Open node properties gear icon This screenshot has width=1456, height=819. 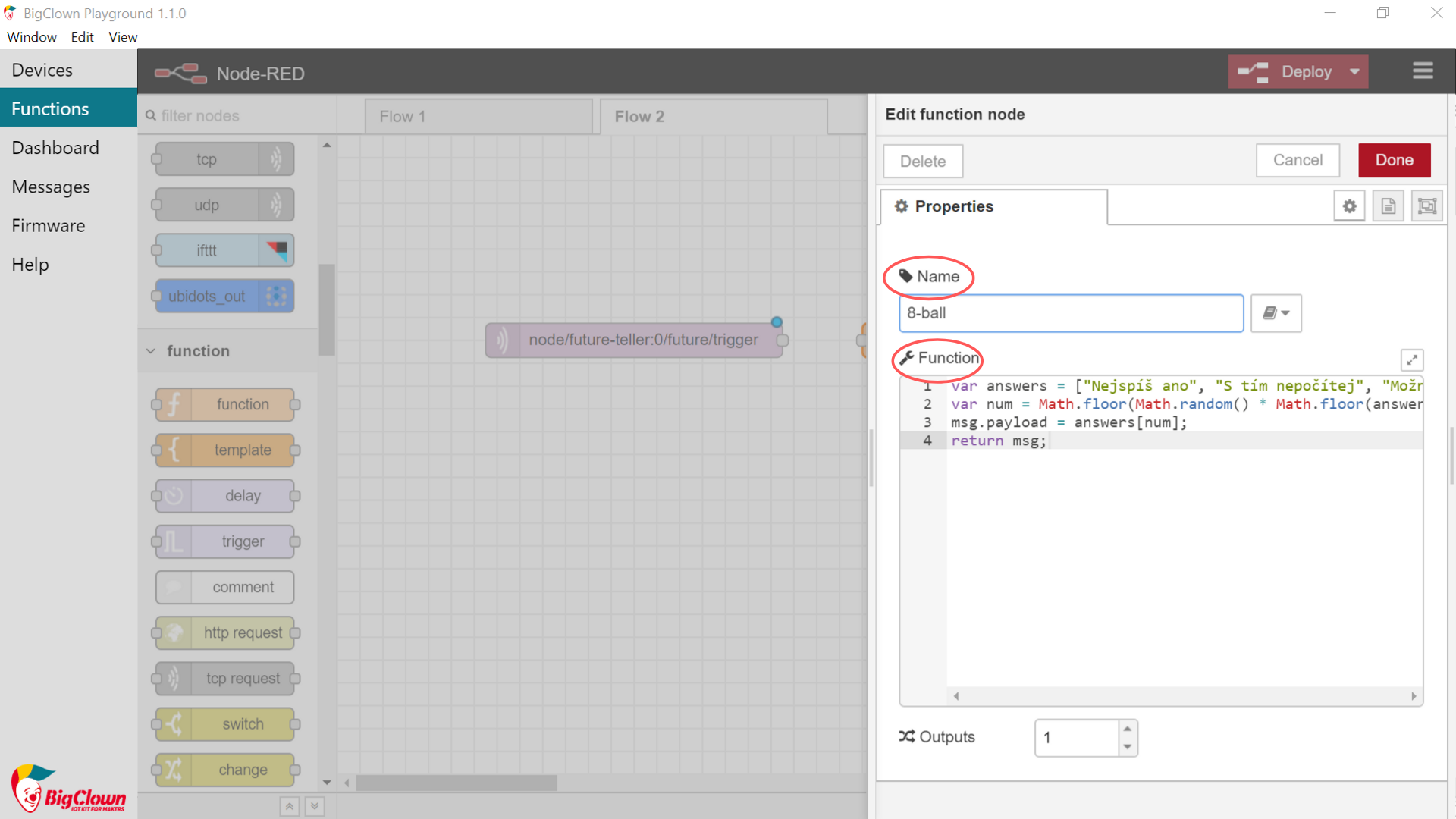tap(1350, 206)
